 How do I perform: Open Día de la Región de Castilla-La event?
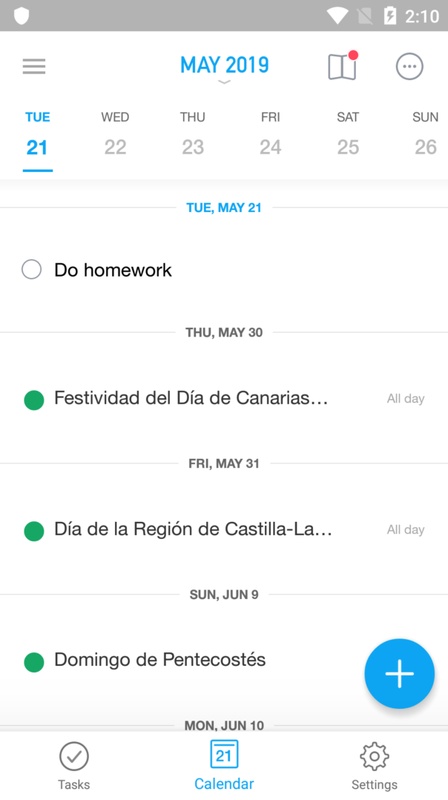click(224, 530)
